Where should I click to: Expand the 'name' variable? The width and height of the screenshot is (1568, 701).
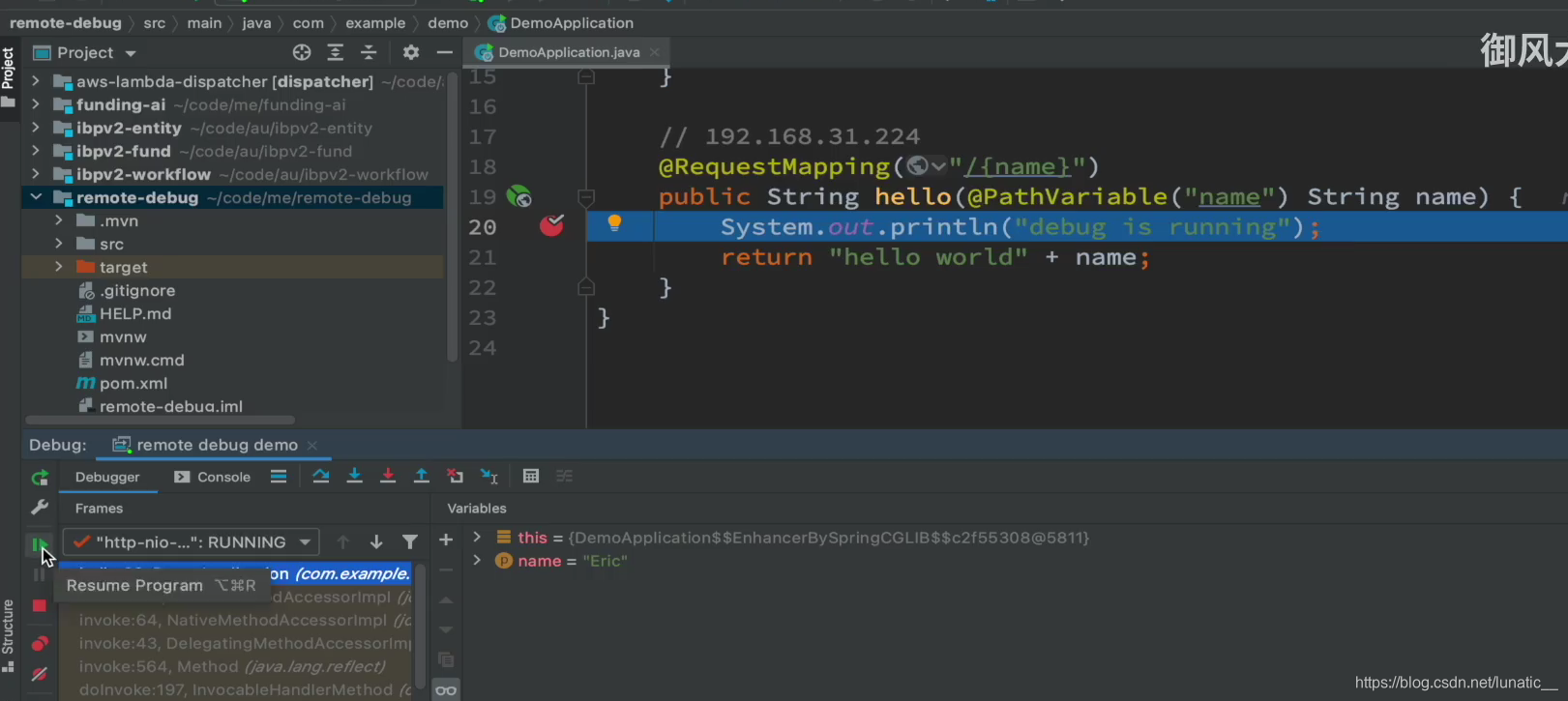(477, 560)
